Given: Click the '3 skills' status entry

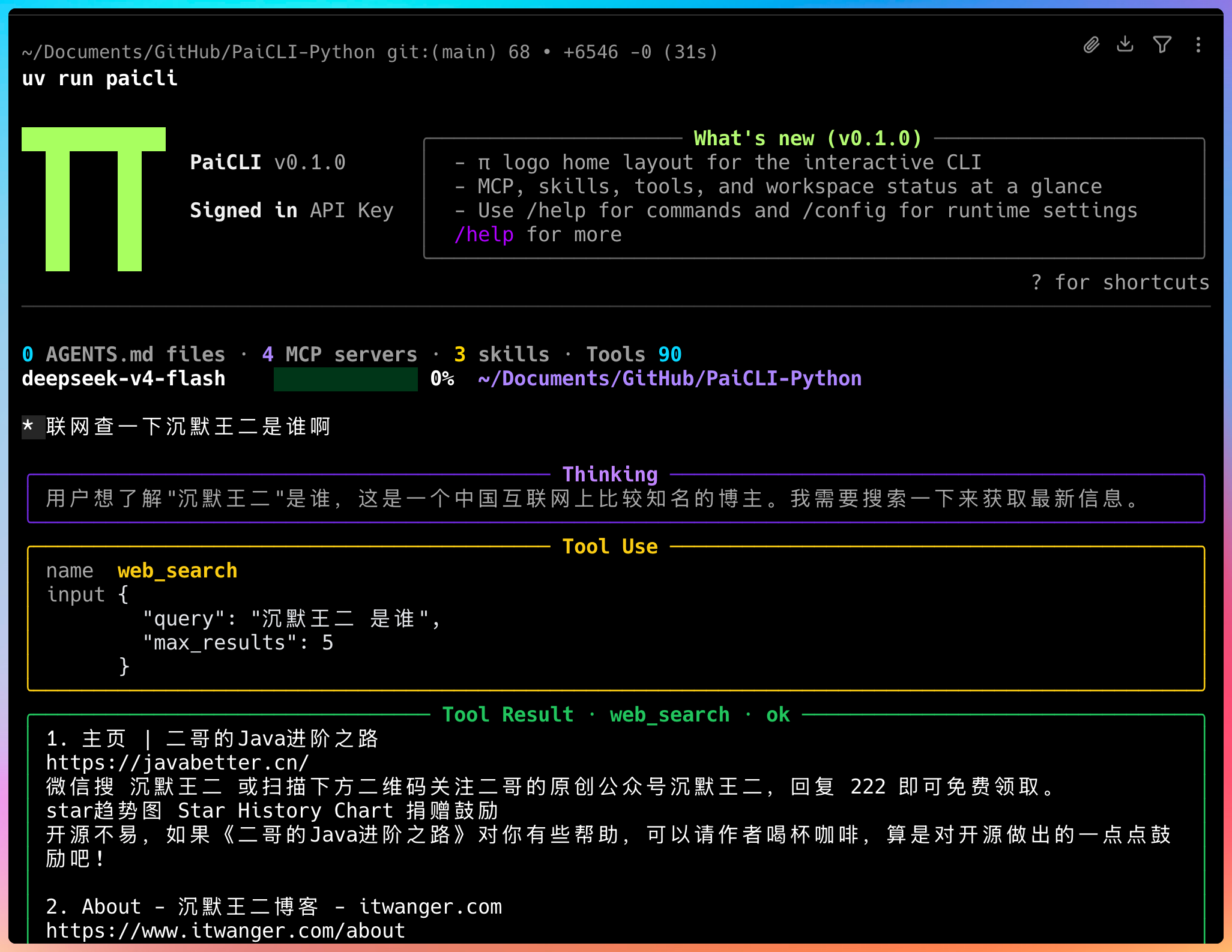Looking at the screenshot, I should point(502,355).
